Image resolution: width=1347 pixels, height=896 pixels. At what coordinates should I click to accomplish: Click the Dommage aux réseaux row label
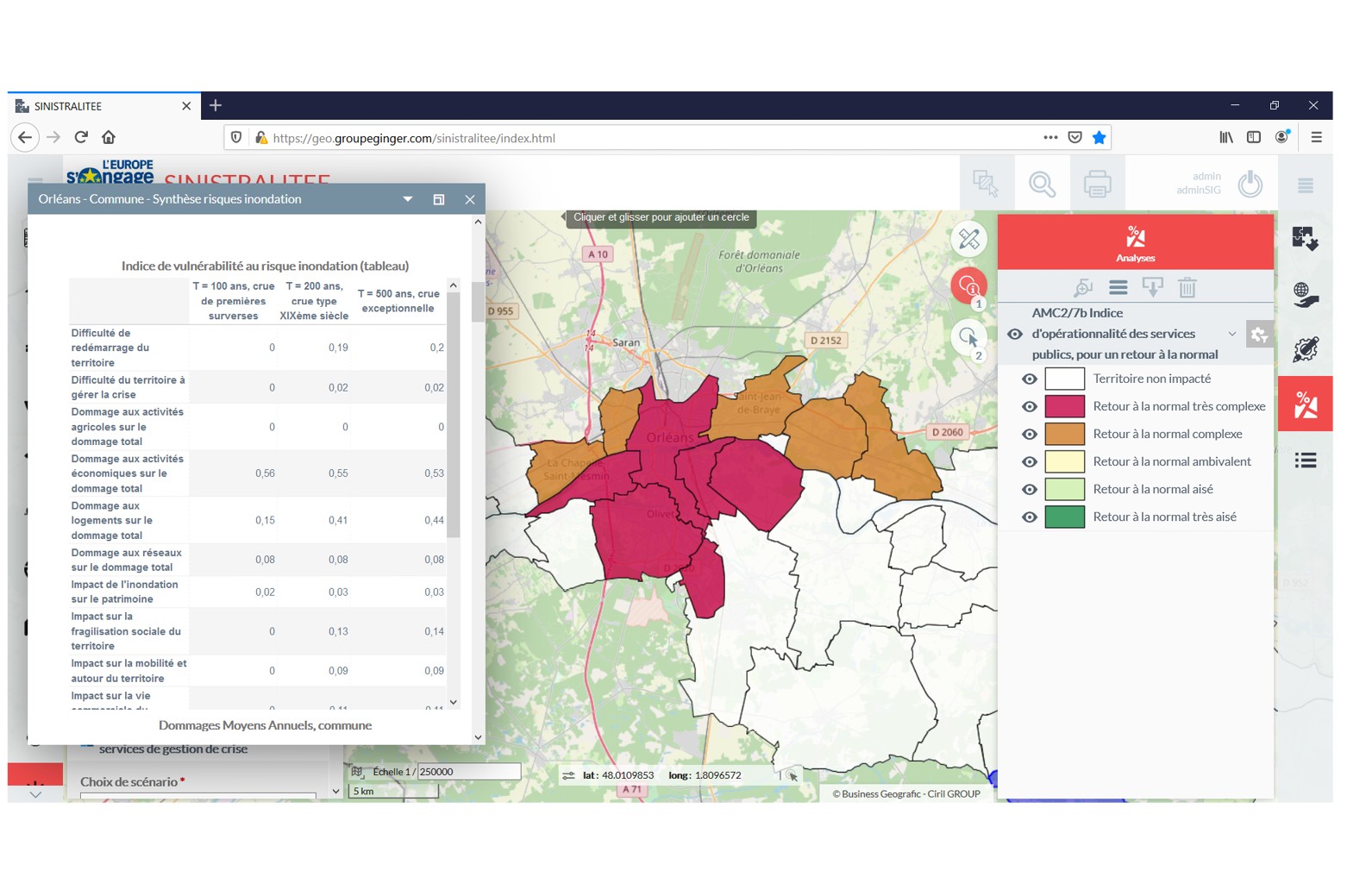(127, 561)
